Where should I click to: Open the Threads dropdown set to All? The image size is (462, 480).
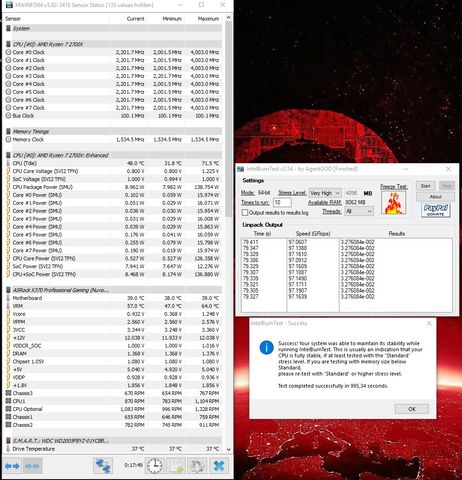[359, 211]
